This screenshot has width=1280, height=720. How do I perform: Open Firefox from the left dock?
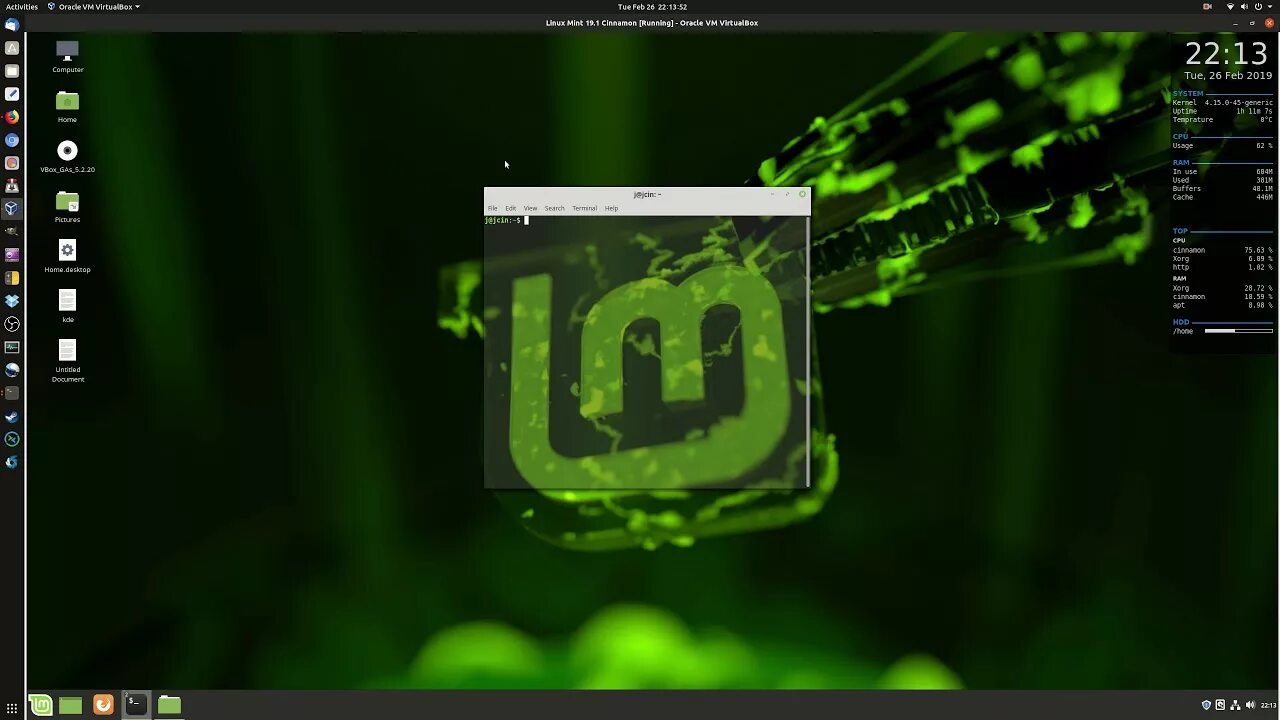12,117
